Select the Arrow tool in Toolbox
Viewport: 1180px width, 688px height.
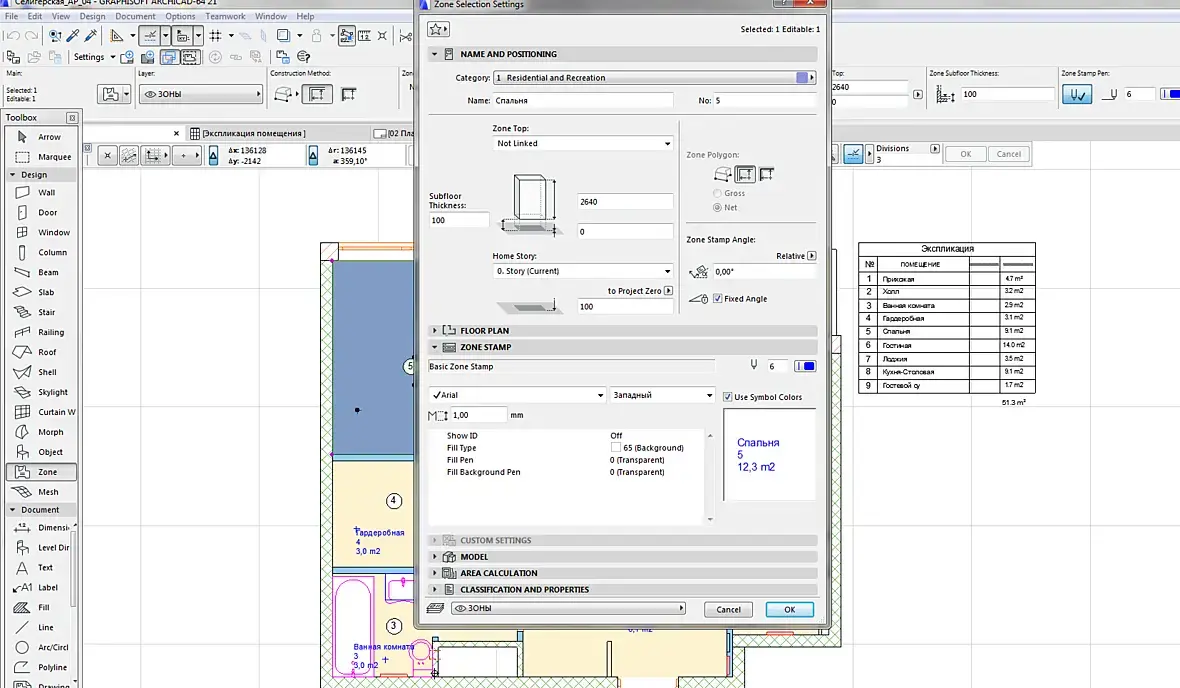41,137
